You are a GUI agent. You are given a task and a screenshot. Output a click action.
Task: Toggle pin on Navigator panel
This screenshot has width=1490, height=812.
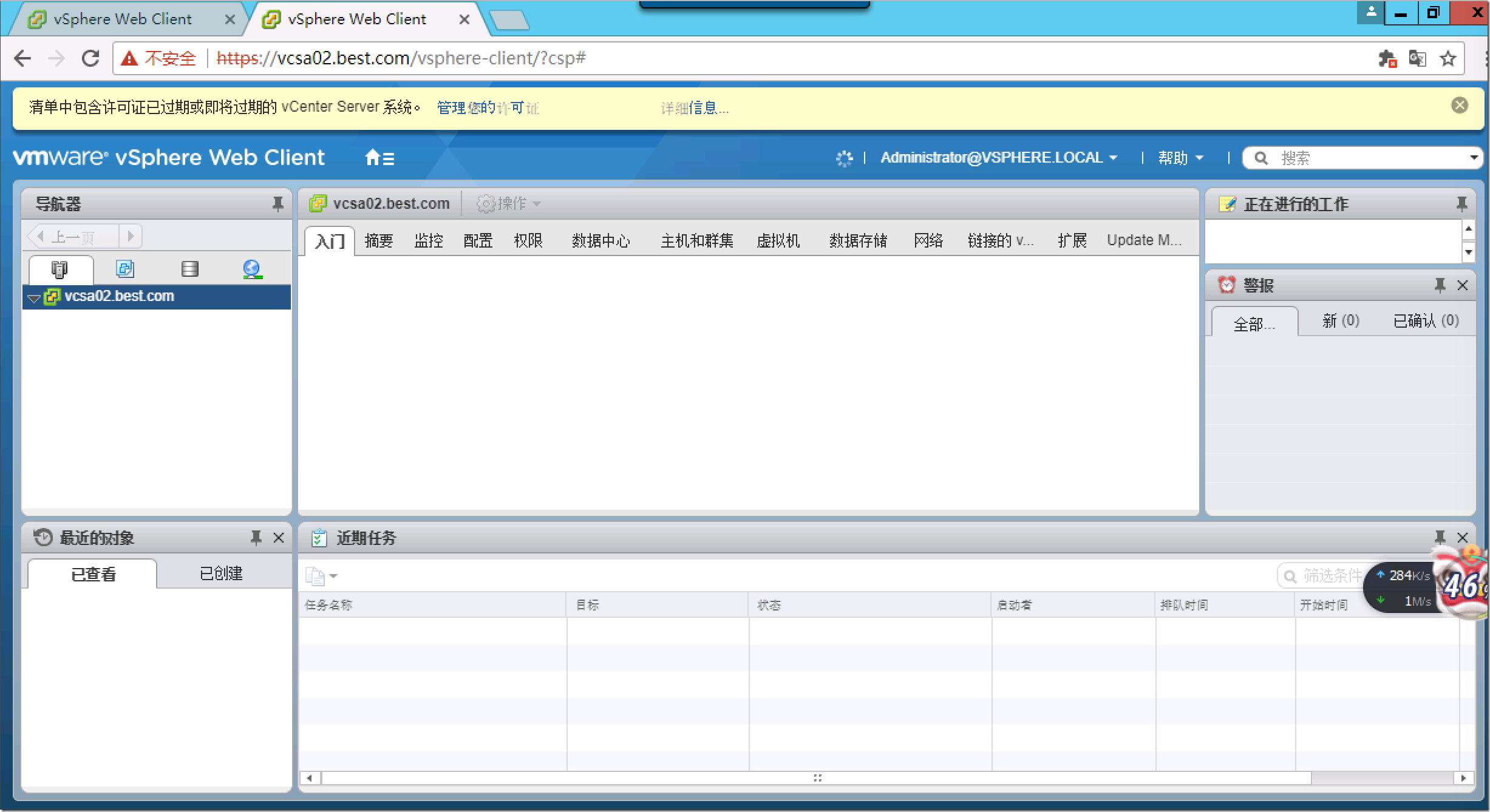(x=277, y=204)
